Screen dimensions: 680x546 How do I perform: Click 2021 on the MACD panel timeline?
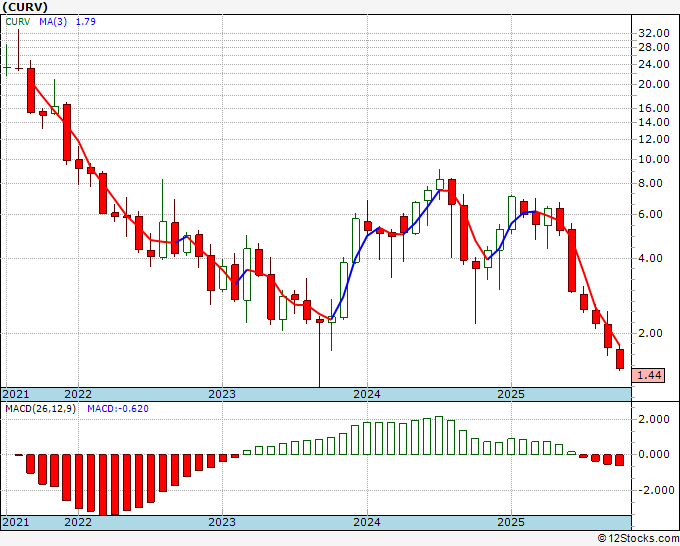(x=16, y=522)
